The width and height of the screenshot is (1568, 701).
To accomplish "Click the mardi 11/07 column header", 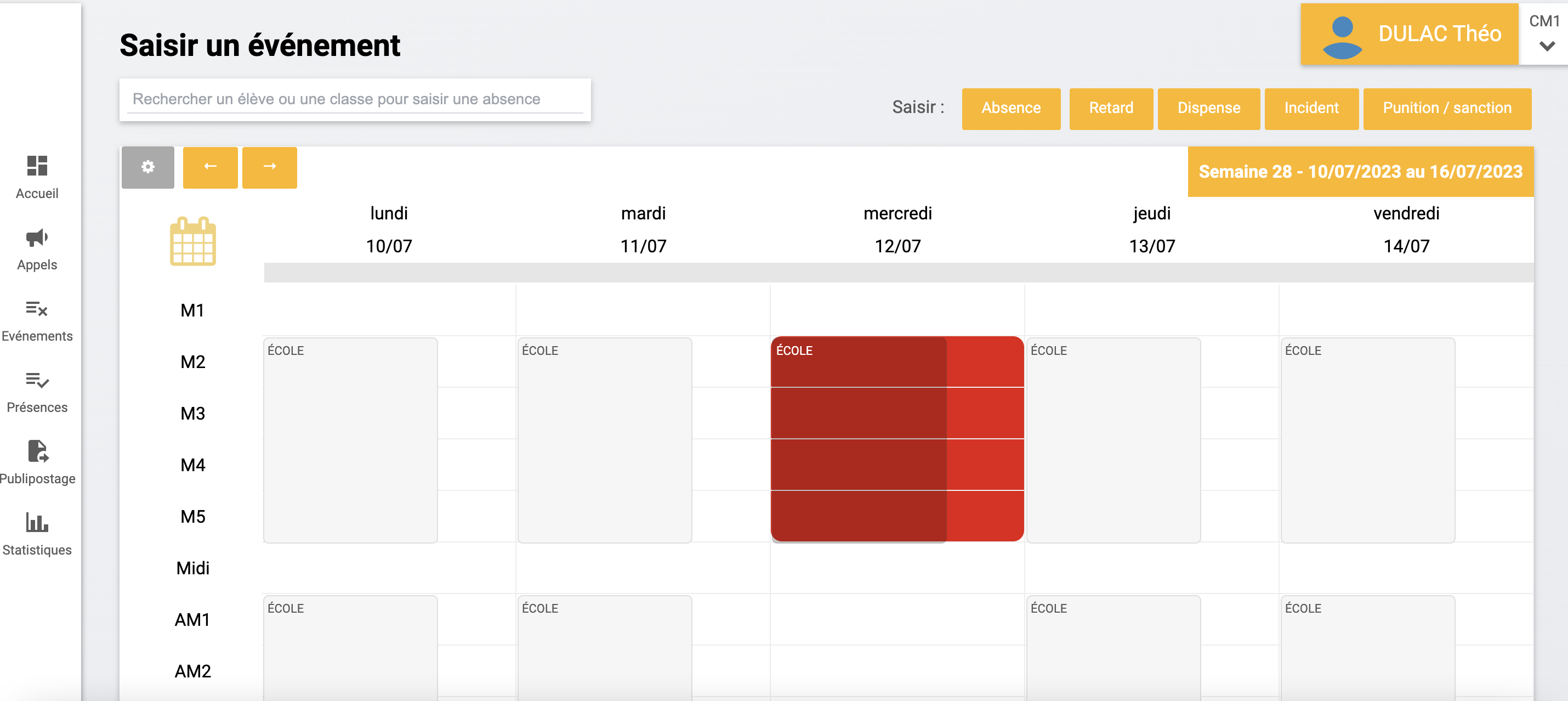I will (644, 230).
